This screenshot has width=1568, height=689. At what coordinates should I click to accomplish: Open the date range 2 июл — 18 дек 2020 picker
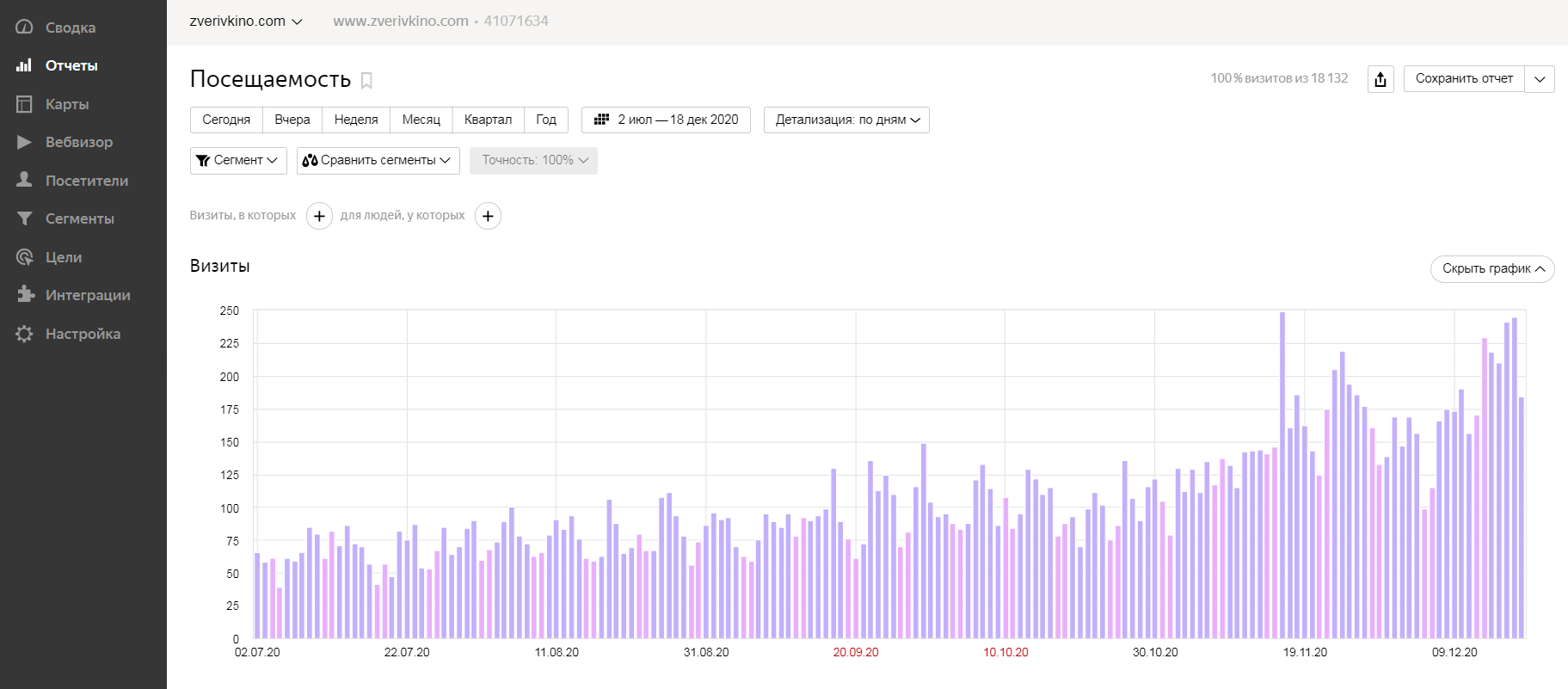[x=666, y=120]
